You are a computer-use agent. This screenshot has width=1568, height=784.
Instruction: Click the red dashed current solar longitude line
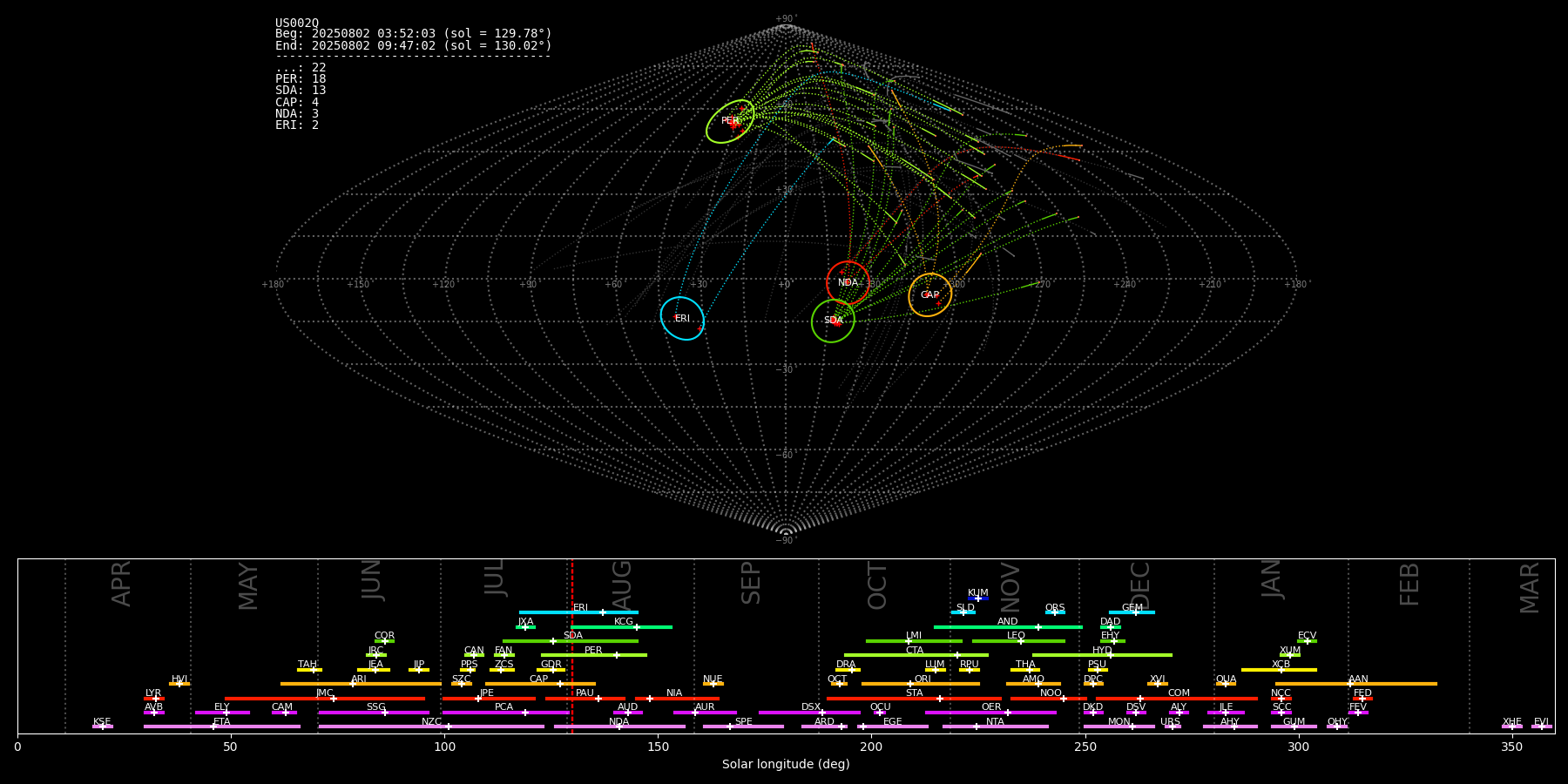tap(572, 645)
